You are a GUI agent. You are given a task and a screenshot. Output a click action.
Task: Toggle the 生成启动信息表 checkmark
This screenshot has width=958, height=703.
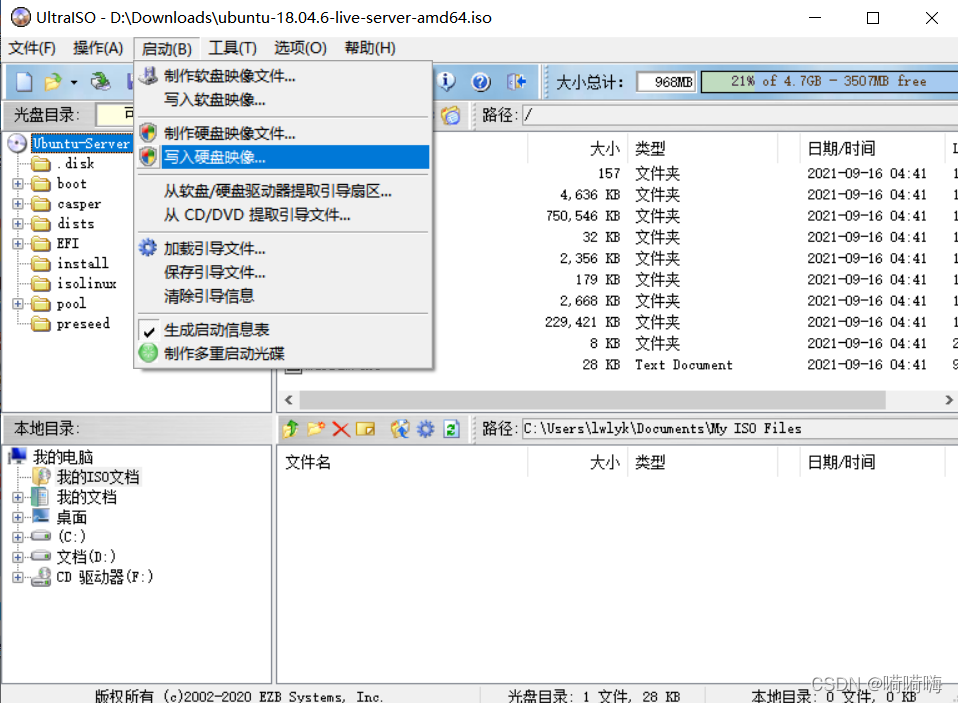(149, 331)
